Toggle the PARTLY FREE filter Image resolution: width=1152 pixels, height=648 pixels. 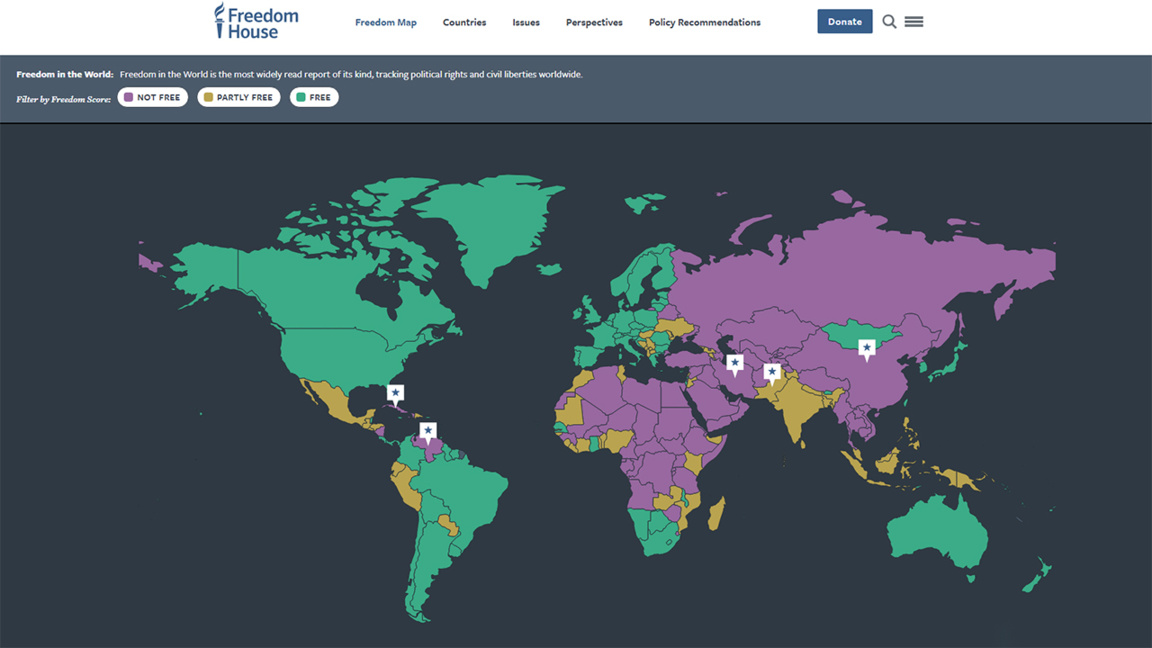pos(239,97)
